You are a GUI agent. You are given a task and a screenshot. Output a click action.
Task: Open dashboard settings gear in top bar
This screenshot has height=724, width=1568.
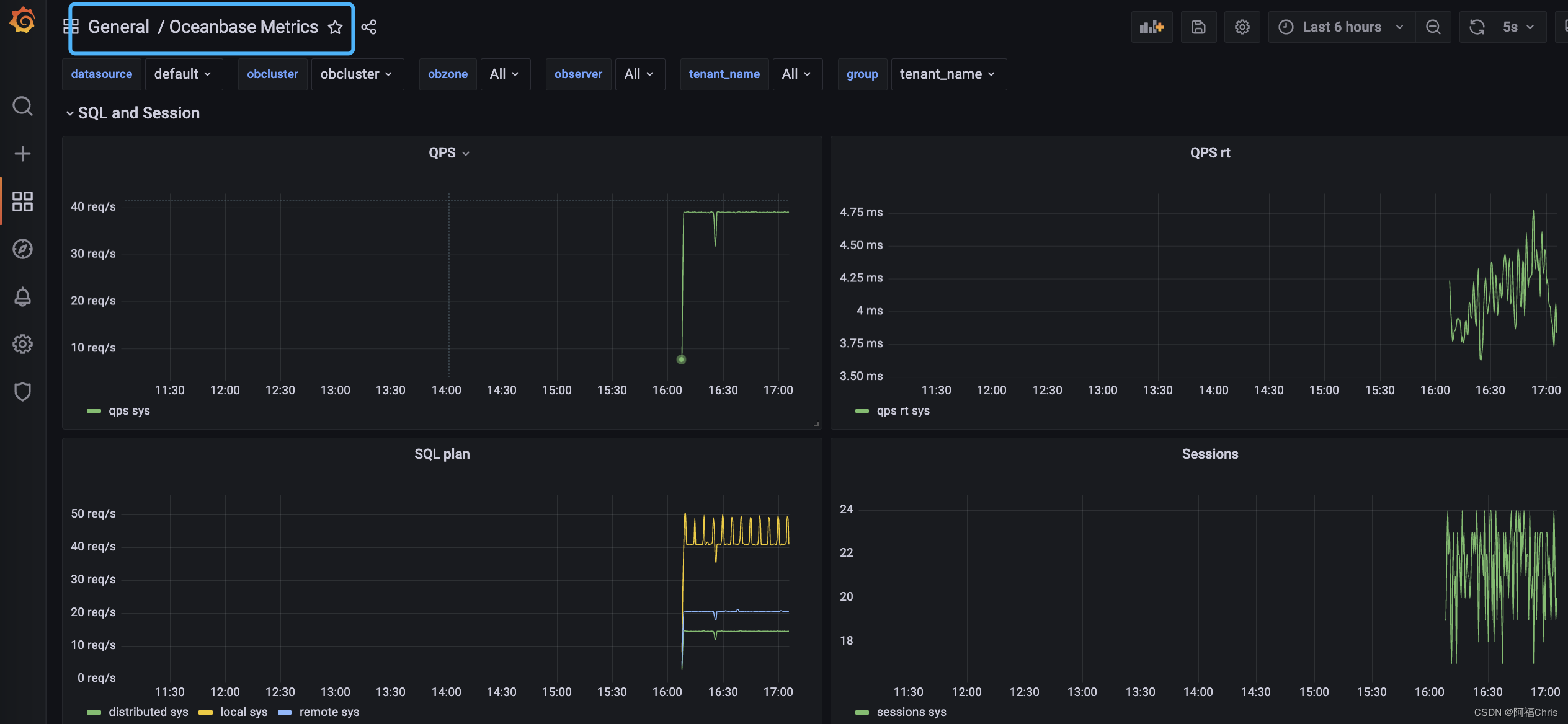click(x=1242, y=27)
